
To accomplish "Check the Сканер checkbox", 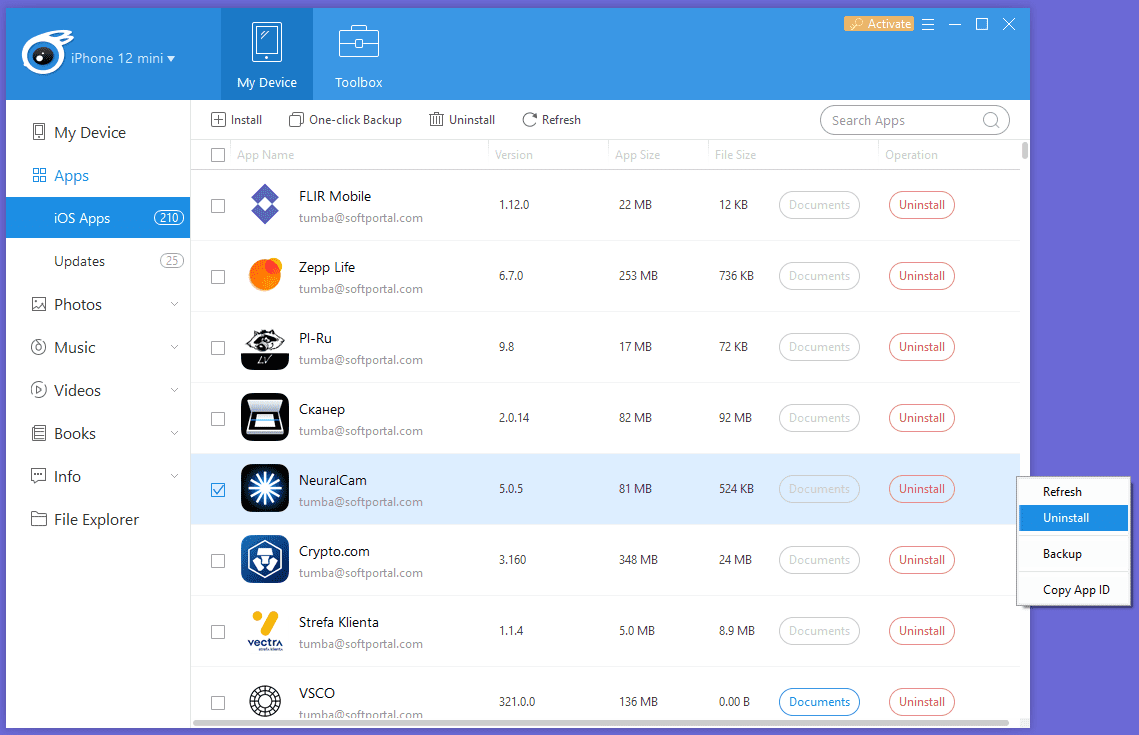I will (218, 419).
